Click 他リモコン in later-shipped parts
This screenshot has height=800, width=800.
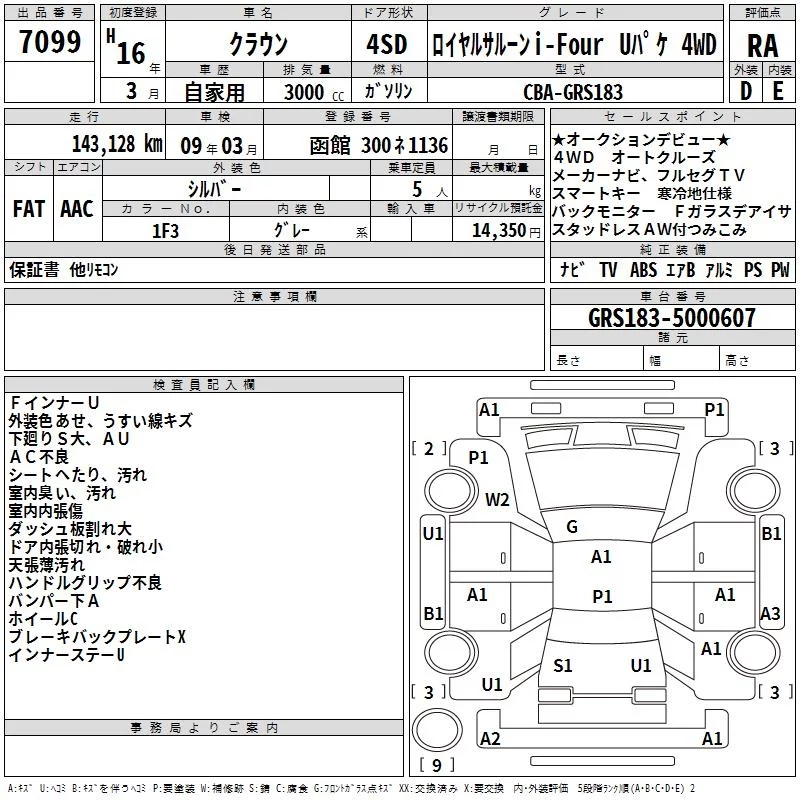click(x=94, y=269)
